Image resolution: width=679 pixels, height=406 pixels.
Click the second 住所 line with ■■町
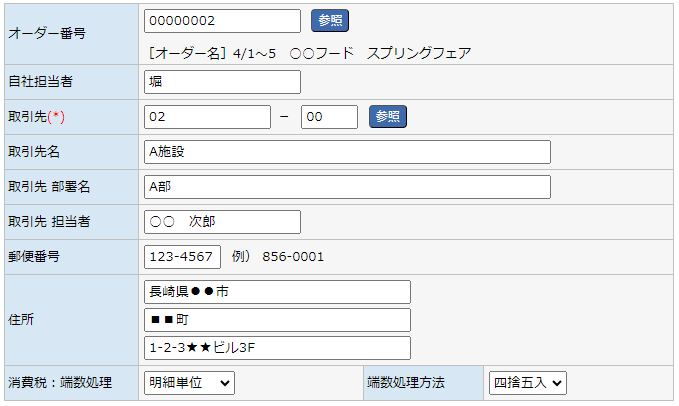(277, 320)
